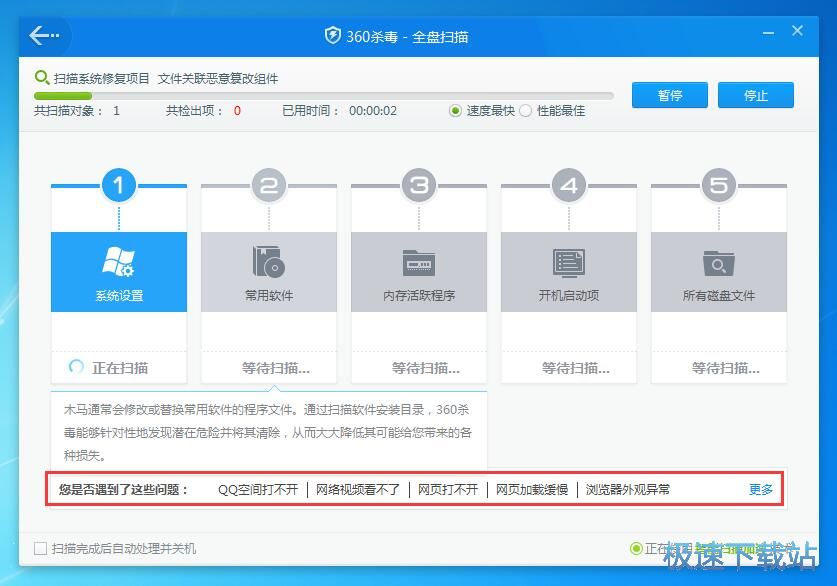Click the 您是否遇到了这些问题 label
Viewport: 837px width, 586px height.
(x=123, y=489)
